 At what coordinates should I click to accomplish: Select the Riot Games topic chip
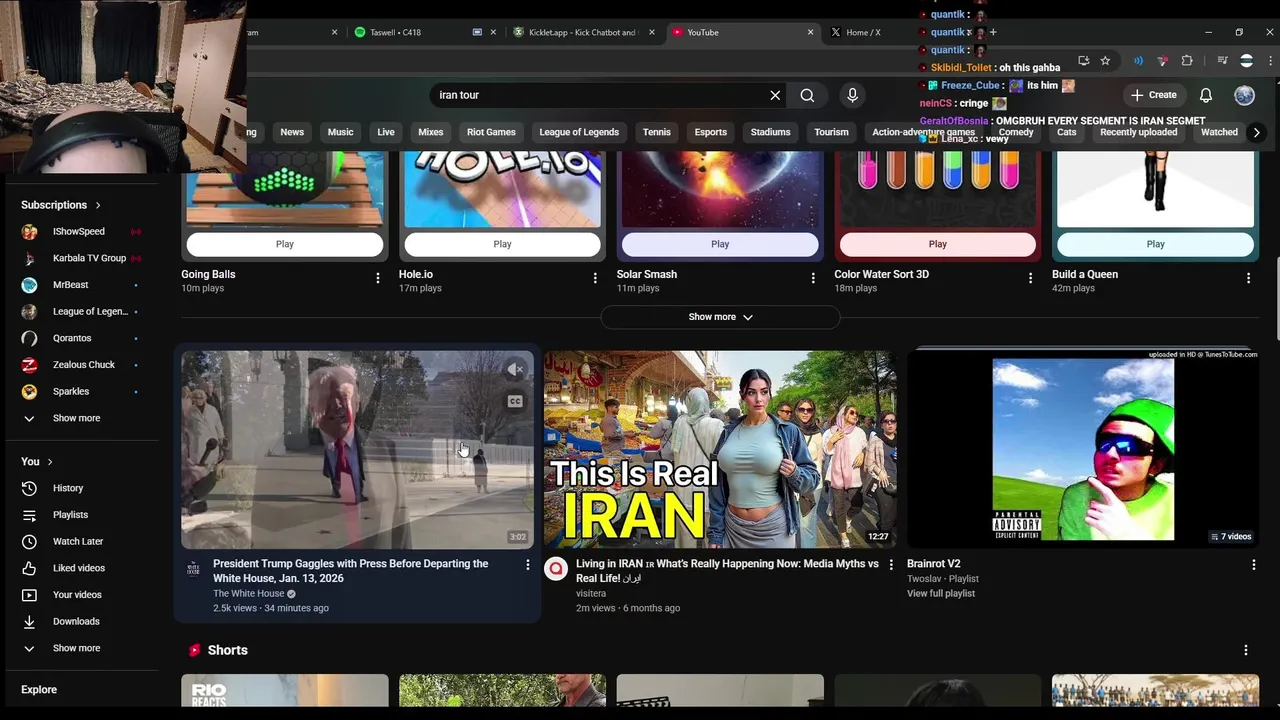(491, 132)
